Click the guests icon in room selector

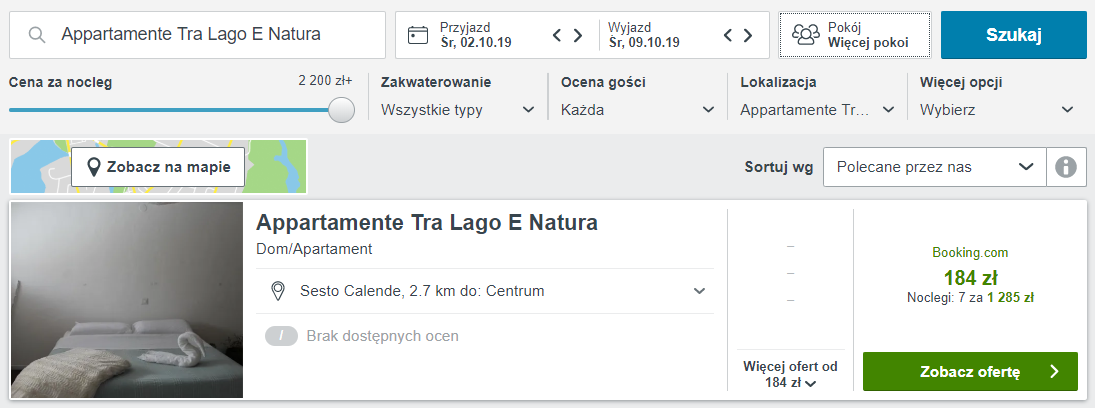click(806, 35)
